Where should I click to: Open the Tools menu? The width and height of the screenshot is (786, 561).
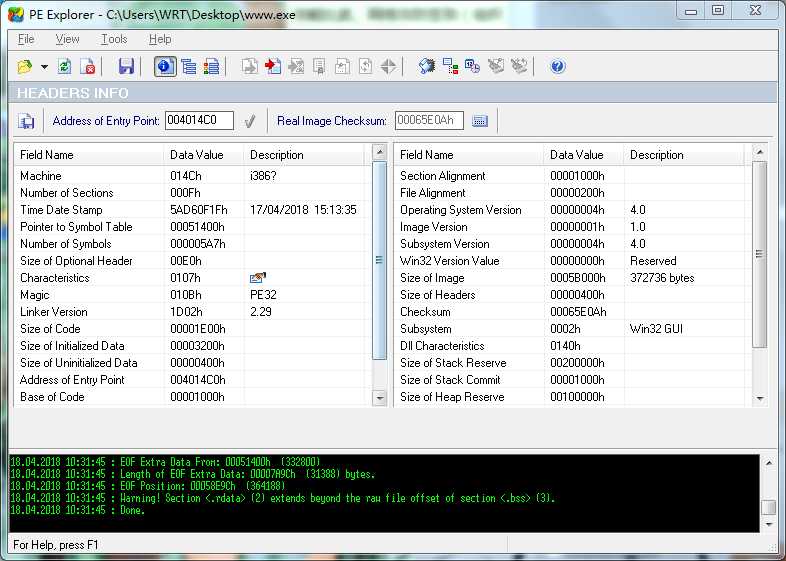114,39
